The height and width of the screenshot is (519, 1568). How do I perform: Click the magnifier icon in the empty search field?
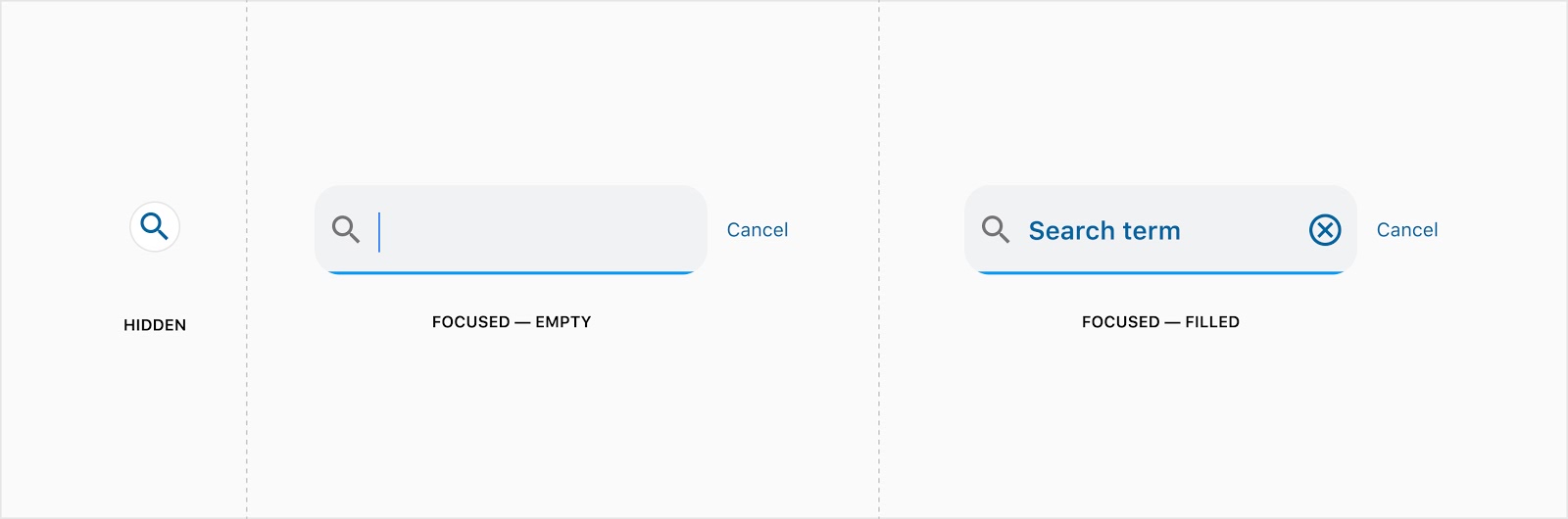tap(346, 229)
